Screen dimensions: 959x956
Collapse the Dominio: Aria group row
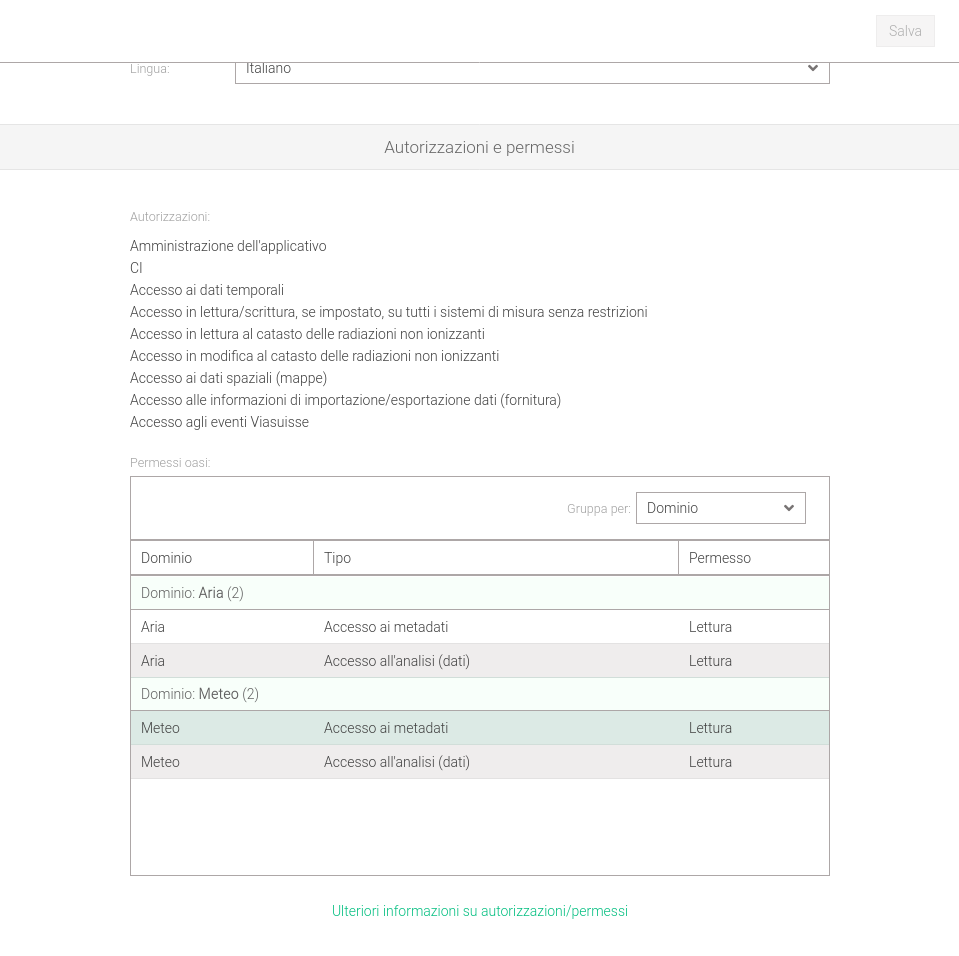(192, 593)
